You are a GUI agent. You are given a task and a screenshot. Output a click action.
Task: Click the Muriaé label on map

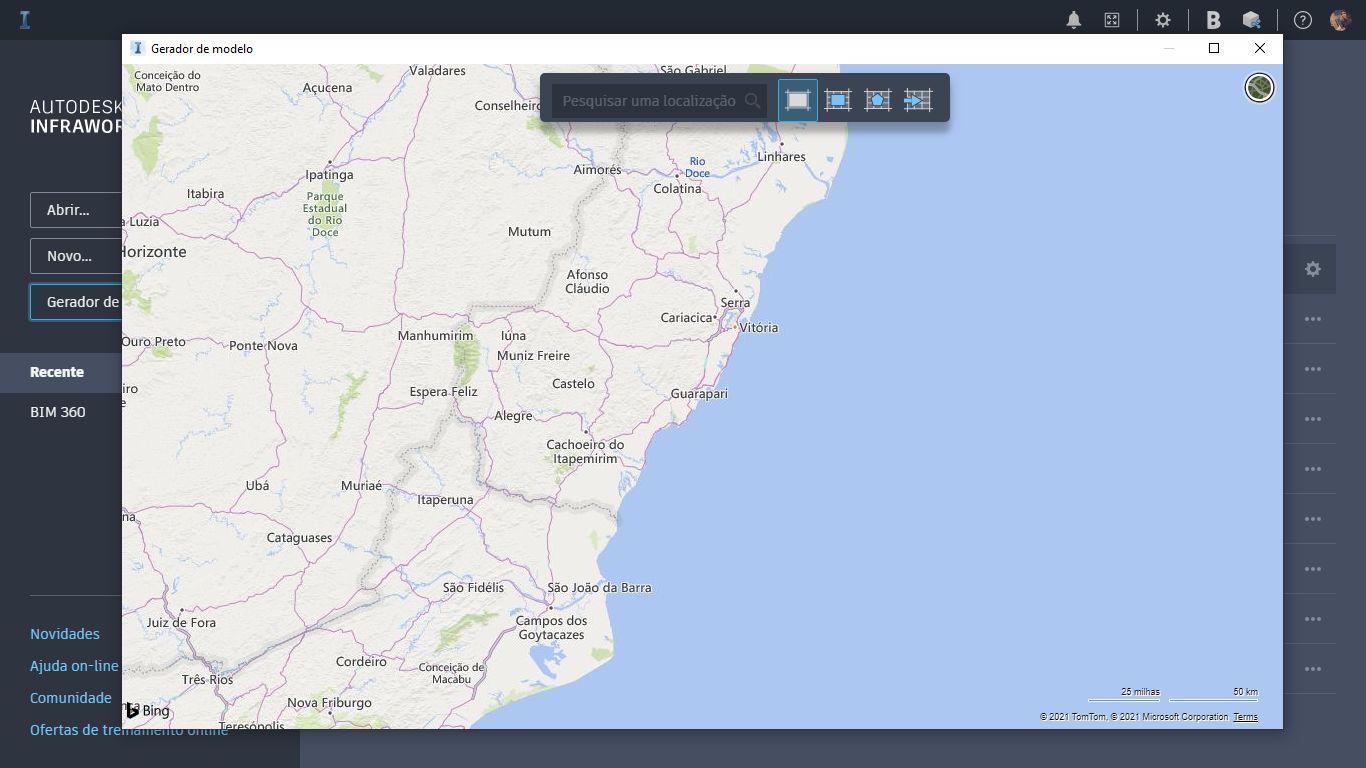tap(361, 486)
